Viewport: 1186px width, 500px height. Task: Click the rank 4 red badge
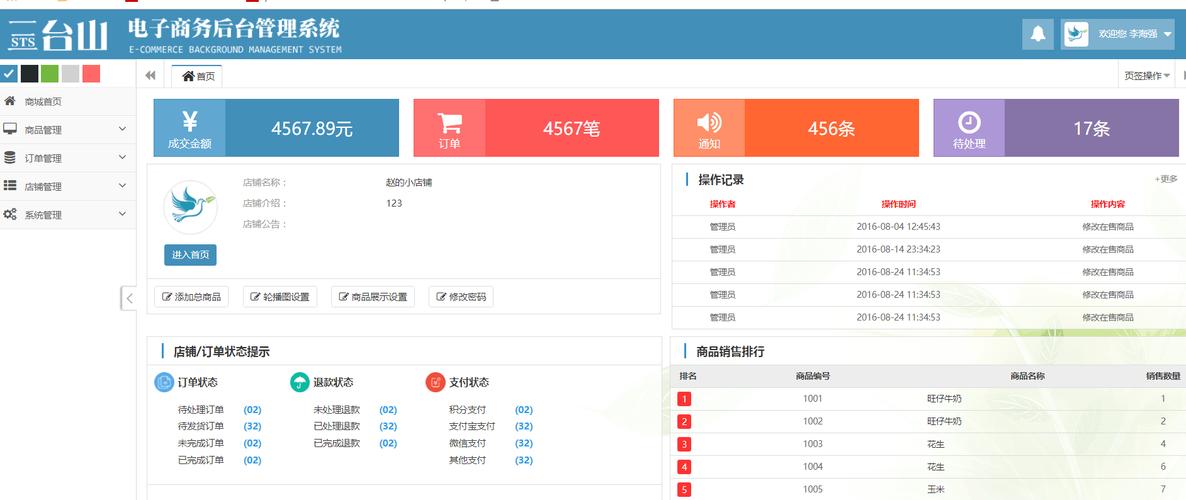(684, 467)
